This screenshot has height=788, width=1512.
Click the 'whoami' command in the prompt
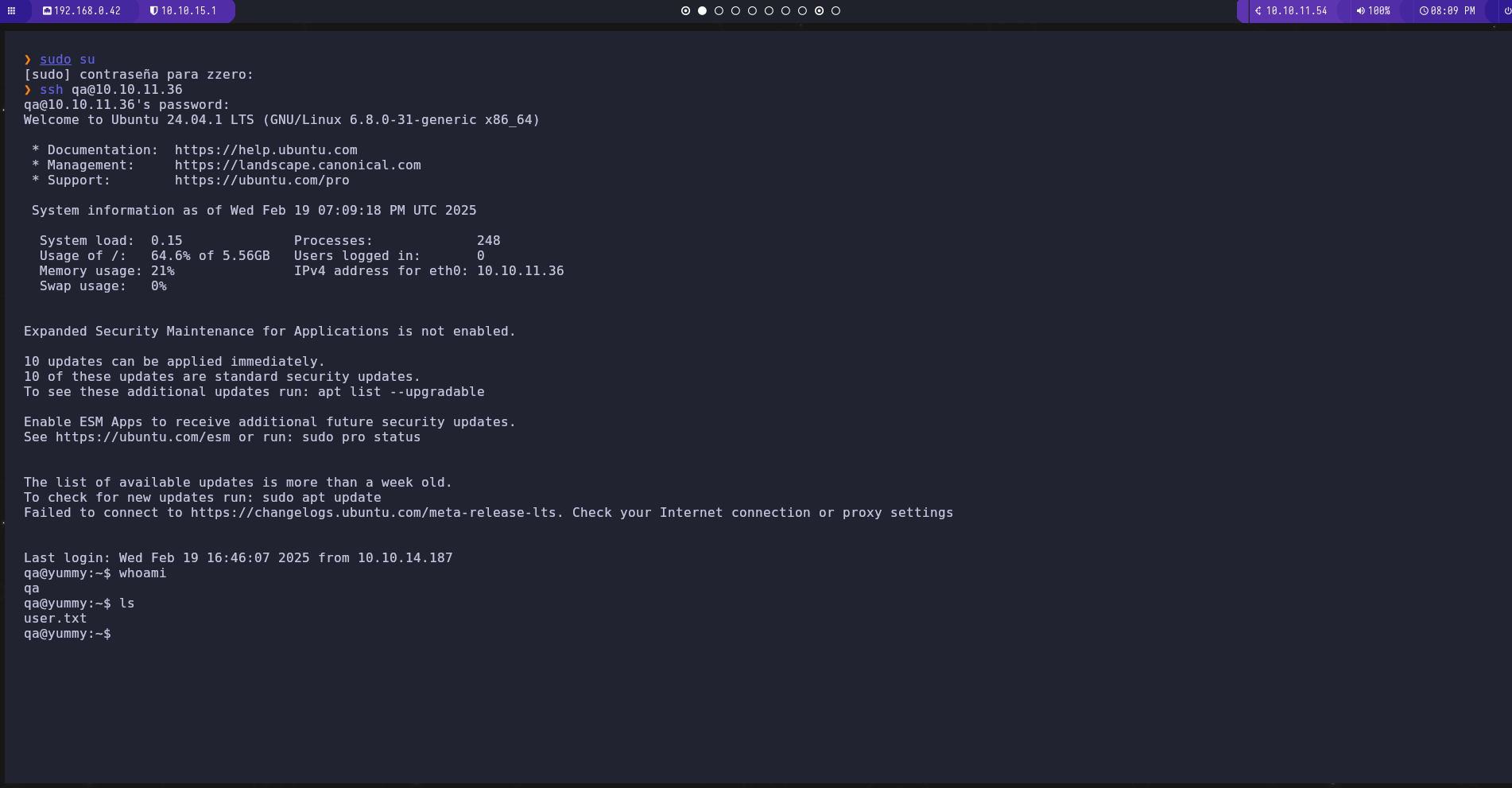click(x=143, y=573)
